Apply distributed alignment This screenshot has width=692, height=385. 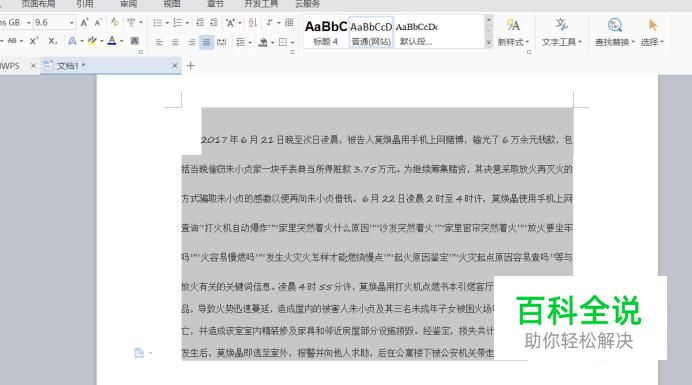point(222,42)
